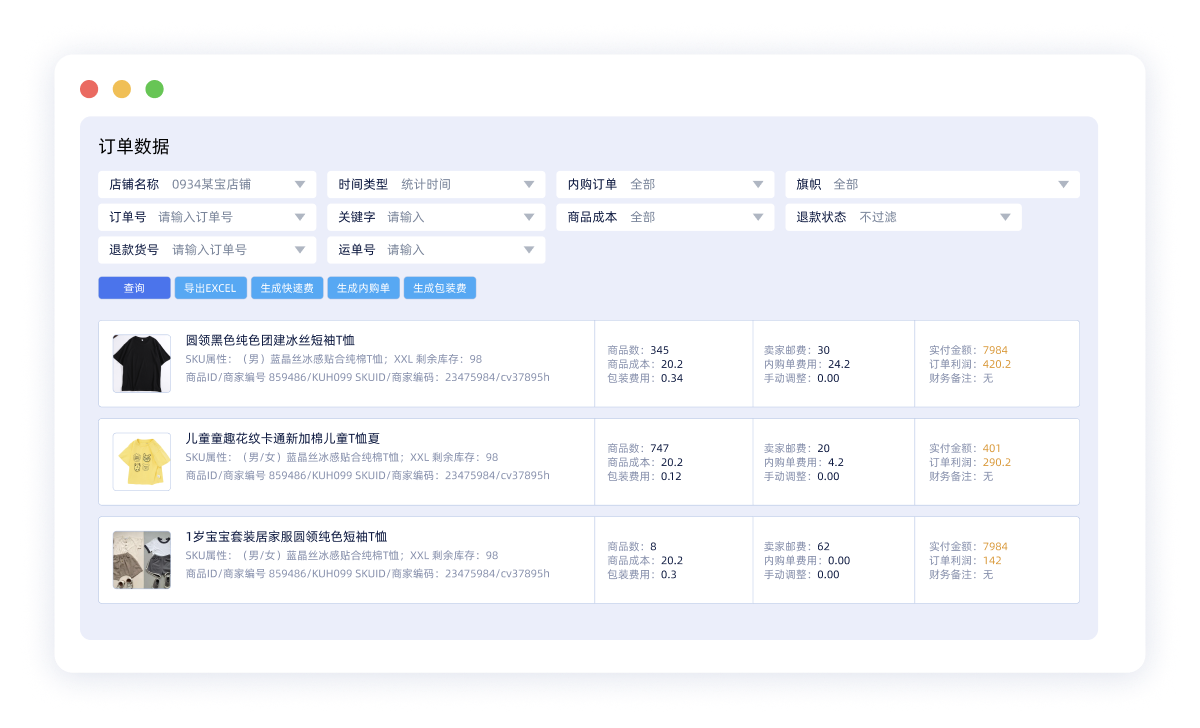The height and width of the screenshot is (728, 1200).
Task: Click 订单利润 value 420.2
Action: [997, 364]
